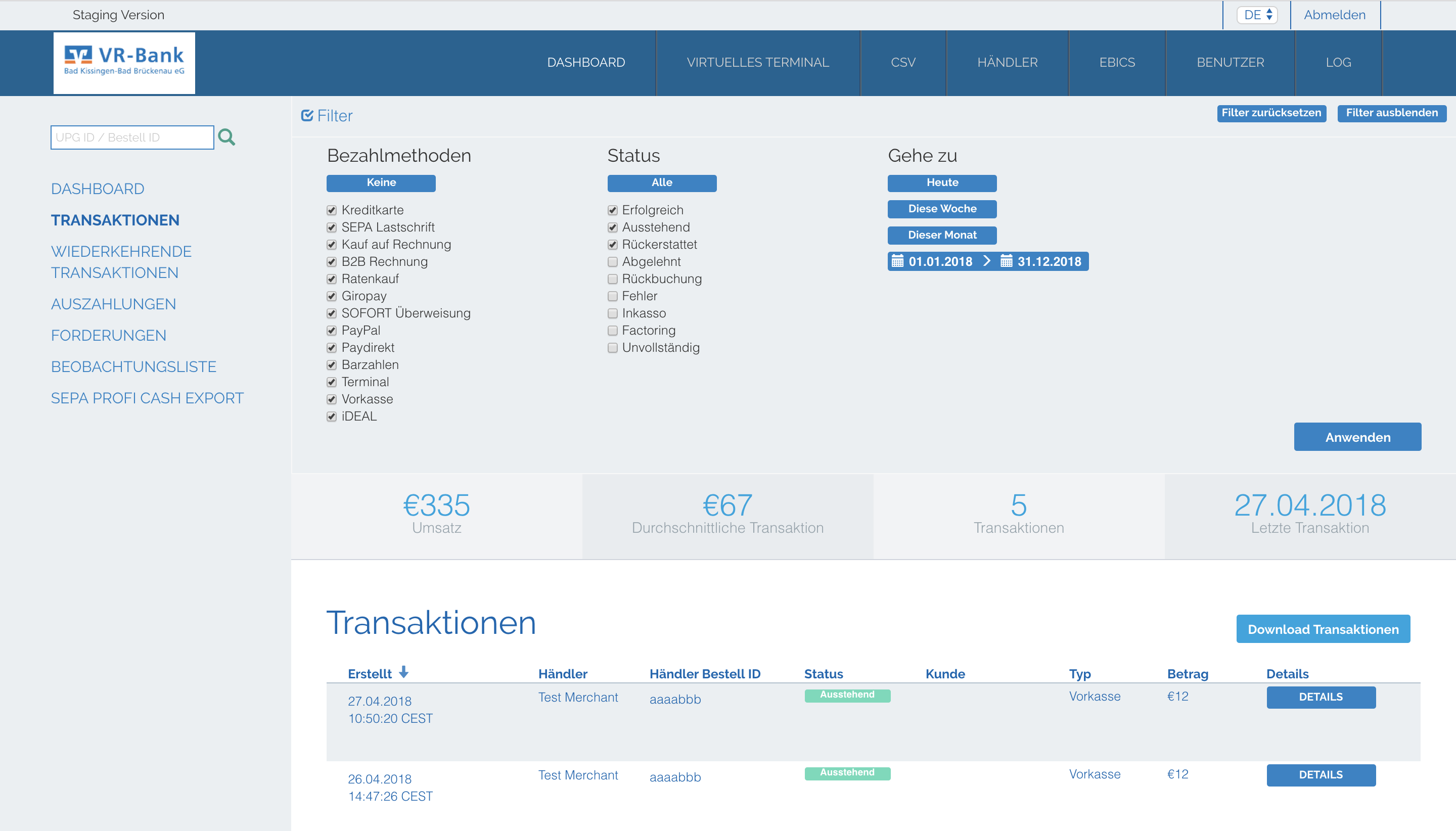Hide the filter panel with Filter ausblenden
Image resolution: width=1456 pixels, height=831 pixels.
tap(1391, 113)
